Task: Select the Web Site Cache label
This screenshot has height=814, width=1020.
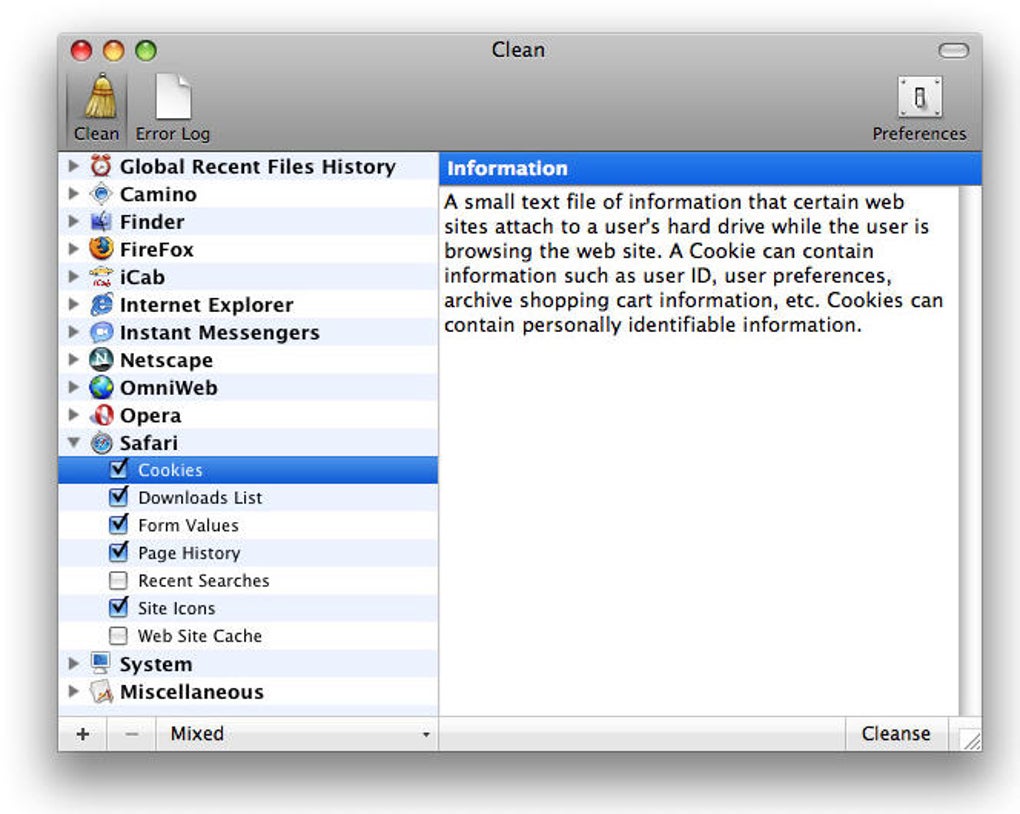Action: [x=200, y=636]
